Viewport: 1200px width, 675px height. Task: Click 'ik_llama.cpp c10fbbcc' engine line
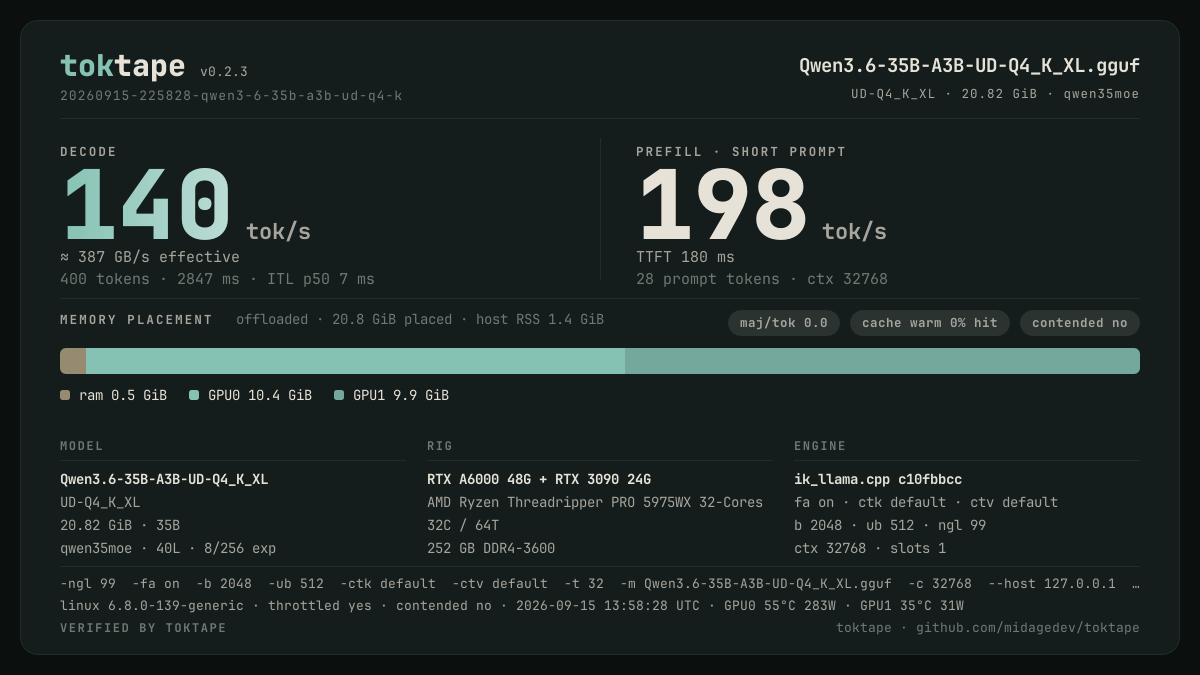tap(878, 480)
